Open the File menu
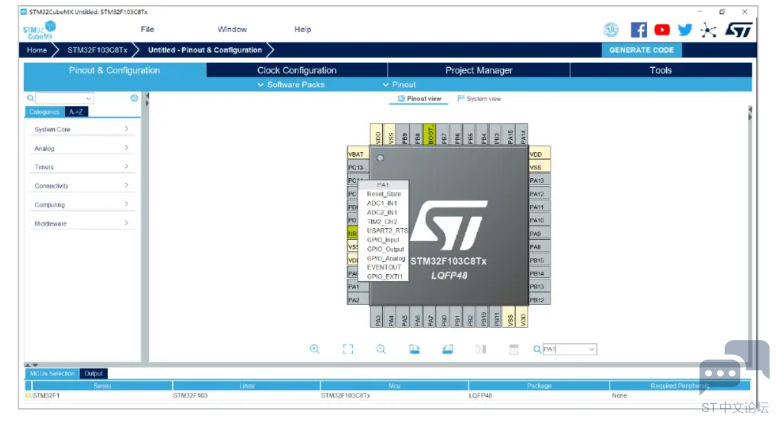The height and width of the screenshot is (423, 778). (x=147, y=29)
